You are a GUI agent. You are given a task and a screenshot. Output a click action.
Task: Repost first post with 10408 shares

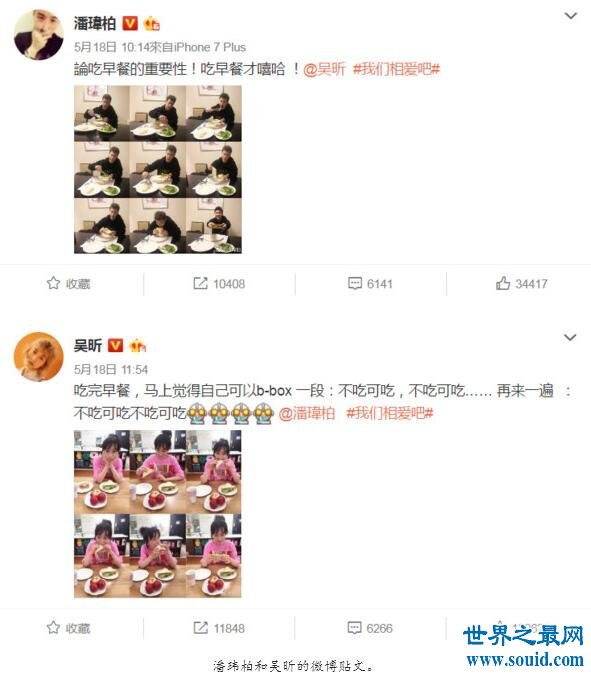[219, 284]
